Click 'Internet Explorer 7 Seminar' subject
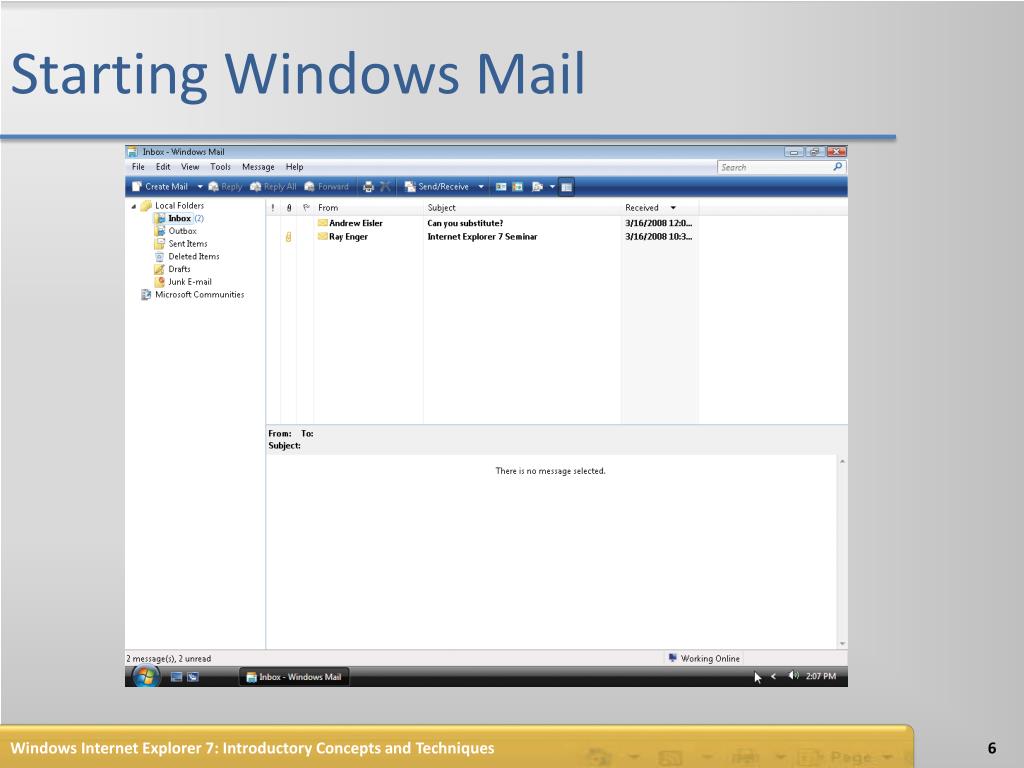The image size is (1024, 768). [483, 237]
